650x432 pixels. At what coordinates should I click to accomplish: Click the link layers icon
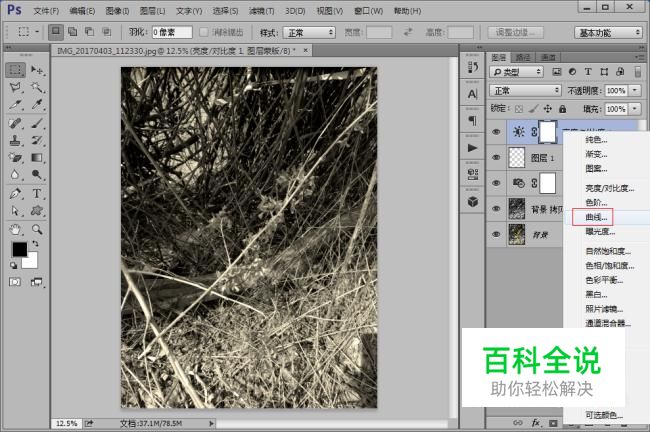(518, 423)
